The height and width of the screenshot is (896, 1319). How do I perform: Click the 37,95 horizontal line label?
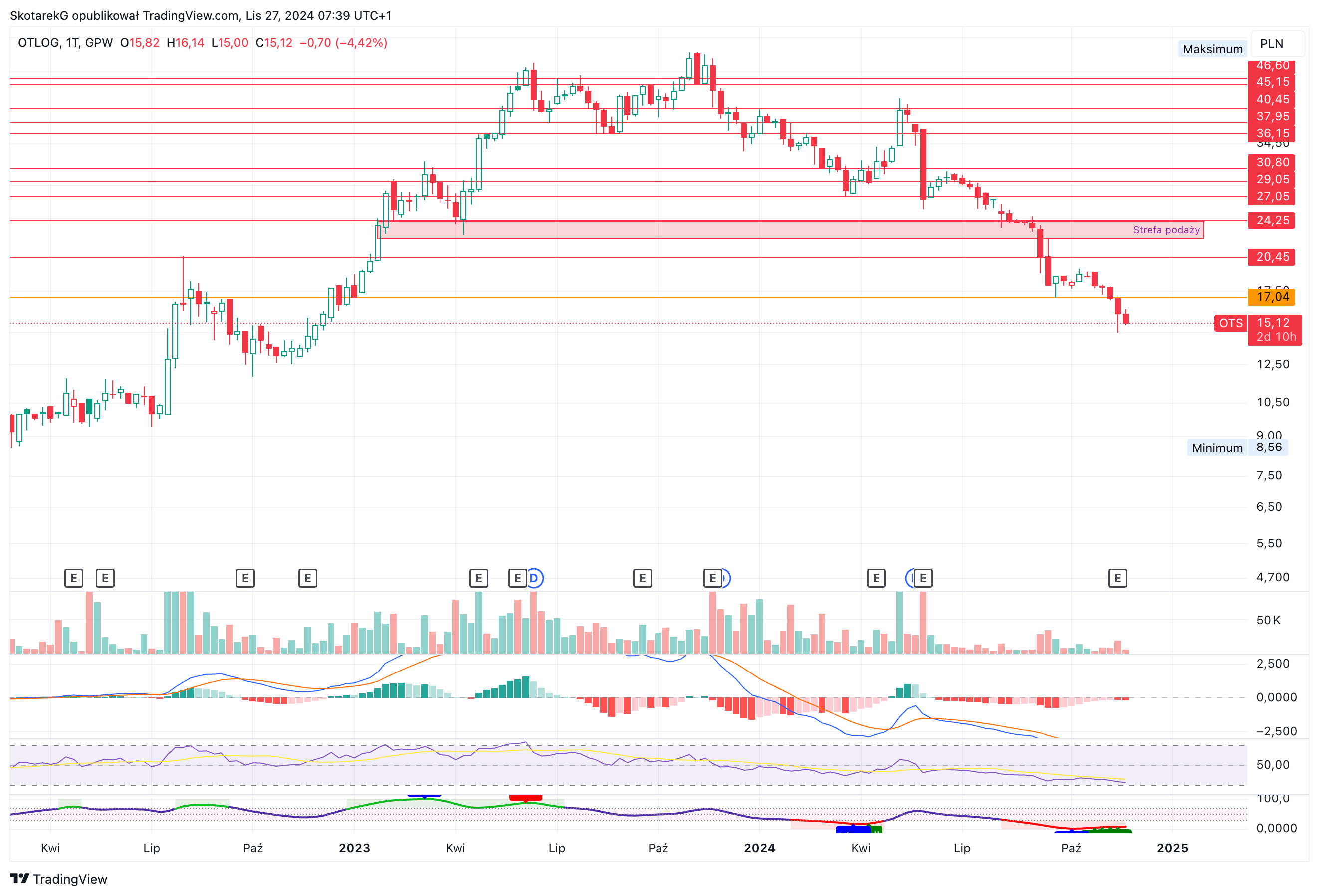[x=1272, y=116]
